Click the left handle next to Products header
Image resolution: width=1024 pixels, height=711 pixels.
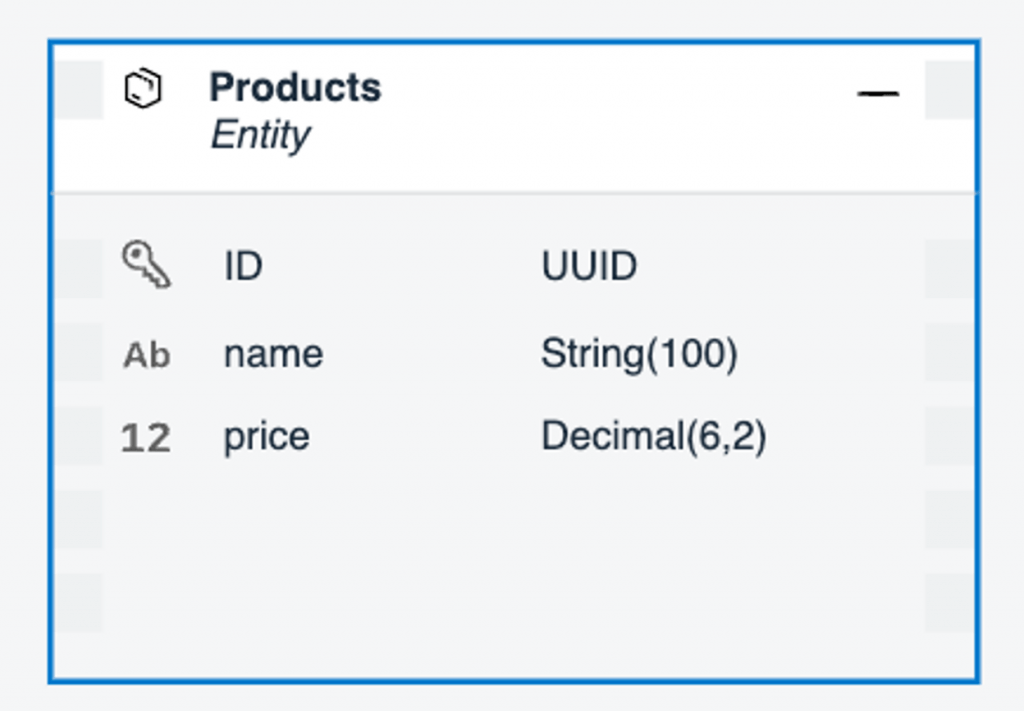[79, 90]
